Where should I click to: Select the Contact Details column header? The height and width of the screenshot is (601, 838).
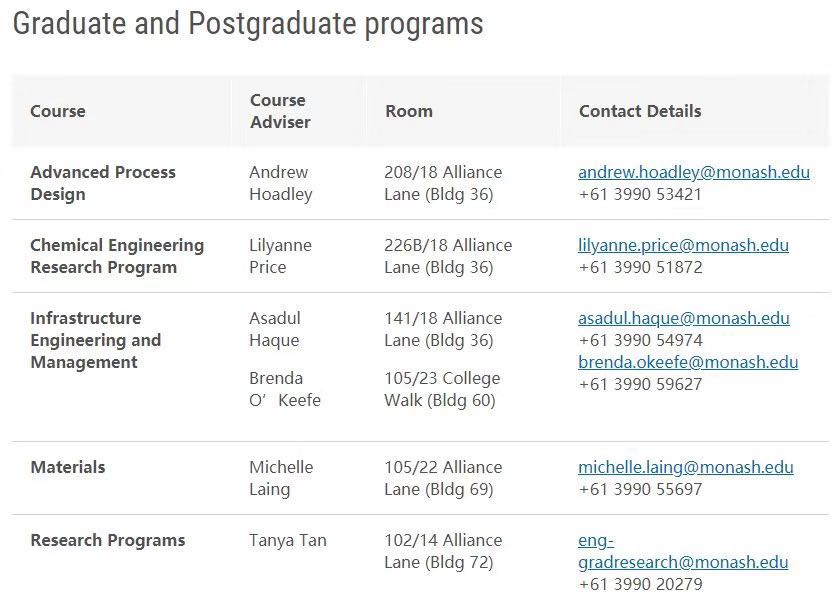coord(640,111)
